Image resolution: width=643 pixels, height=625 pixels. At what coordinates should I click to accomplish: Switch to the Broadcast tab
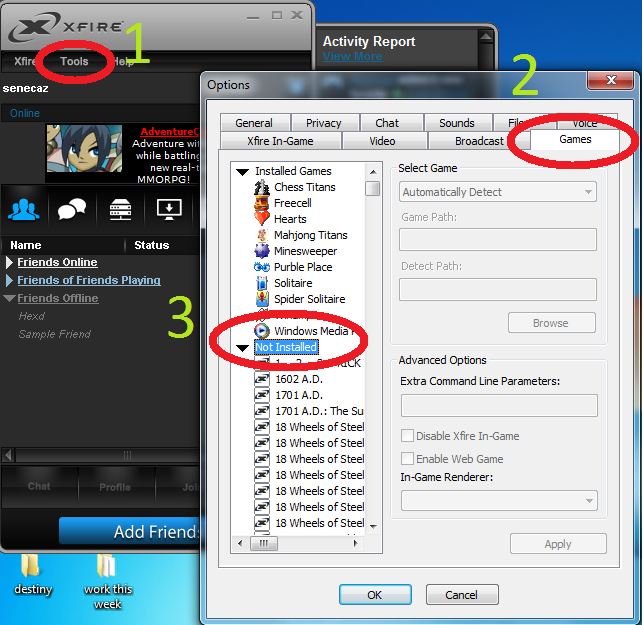(x=479, y=141)
